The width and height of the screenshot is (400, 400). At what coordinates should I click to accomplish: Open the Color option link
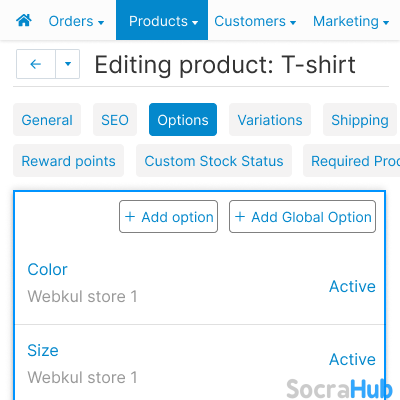pyautogui.click(x=47, y=269)
